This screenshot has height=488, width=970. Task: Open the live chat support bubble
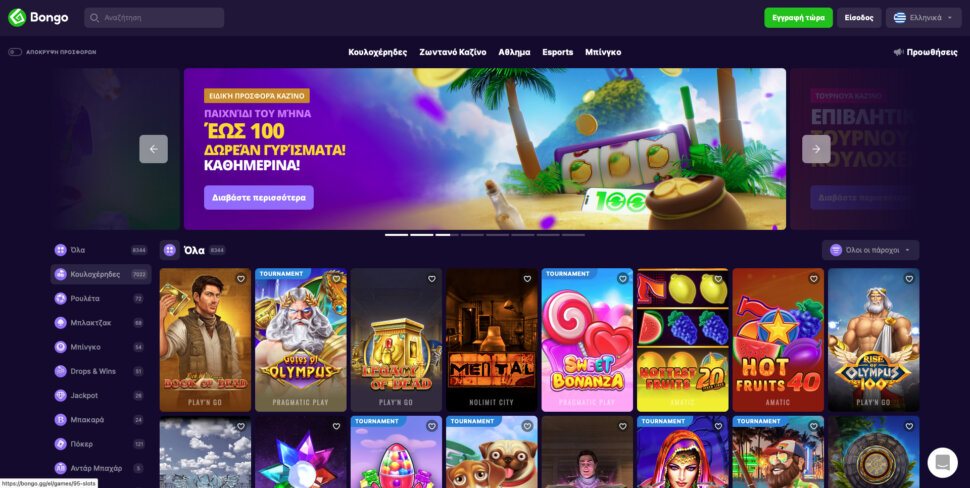coord(942,463)
